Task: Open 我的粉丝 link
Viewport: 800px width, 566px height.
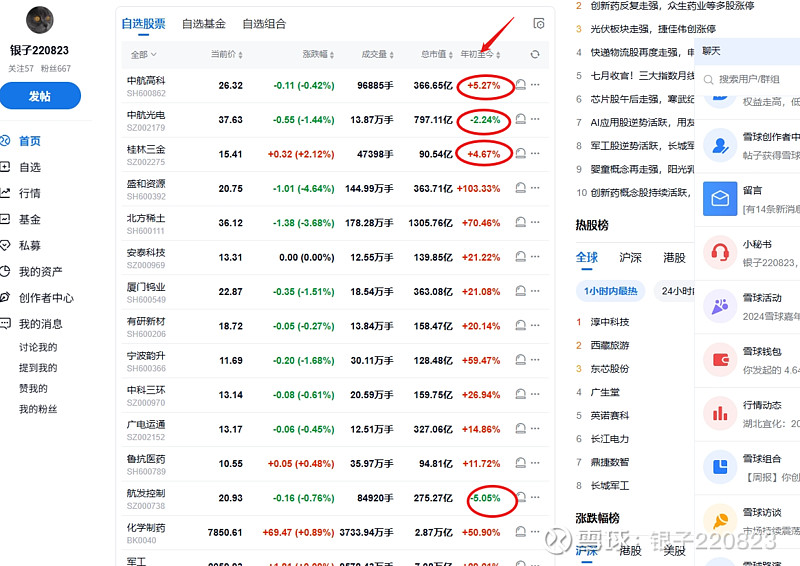Action: click(x=38, y=409)
